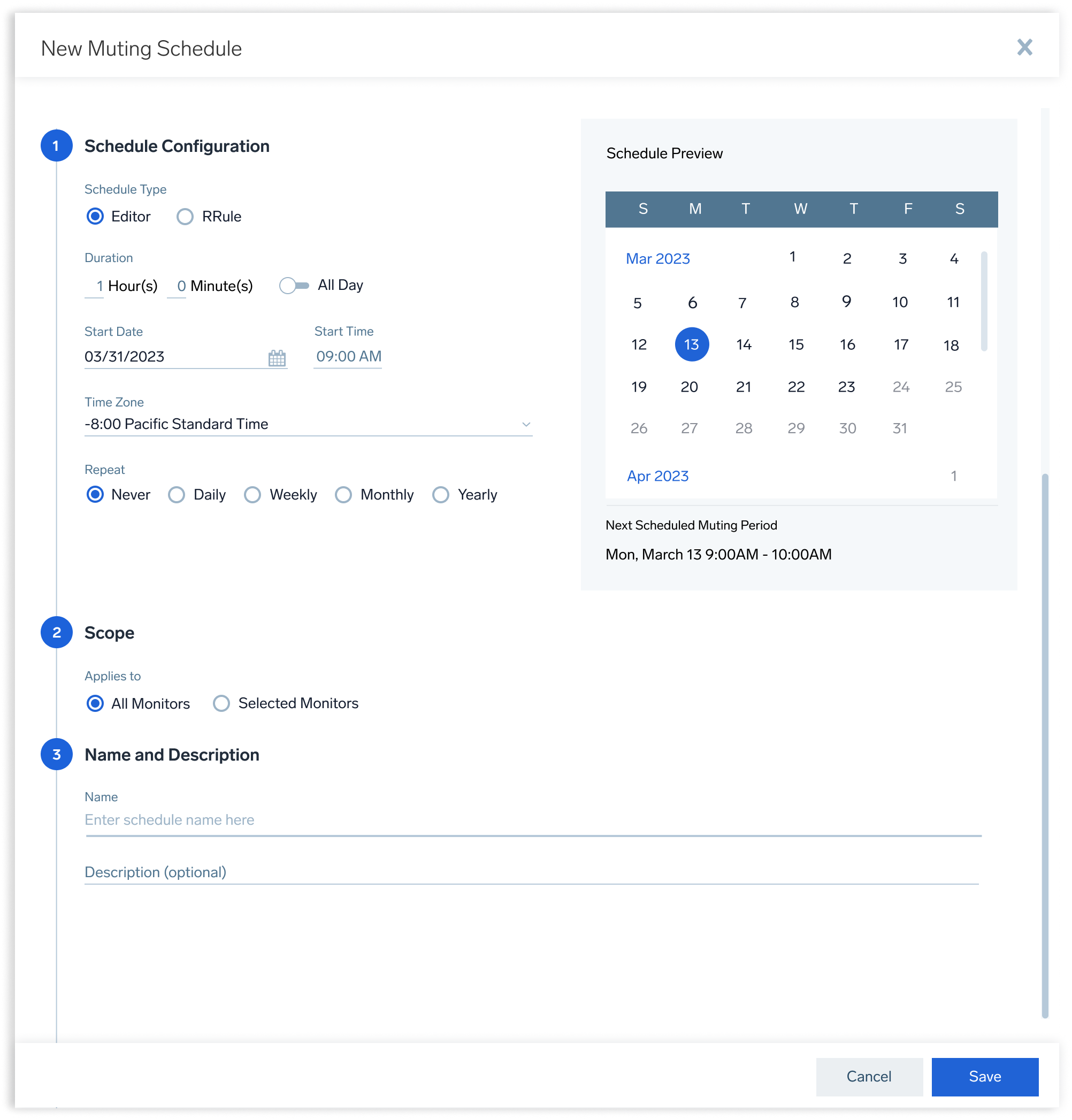Screen dimensions: 1072x1120
Task: Set repeat to Weekly
Action: coord(252,495)
